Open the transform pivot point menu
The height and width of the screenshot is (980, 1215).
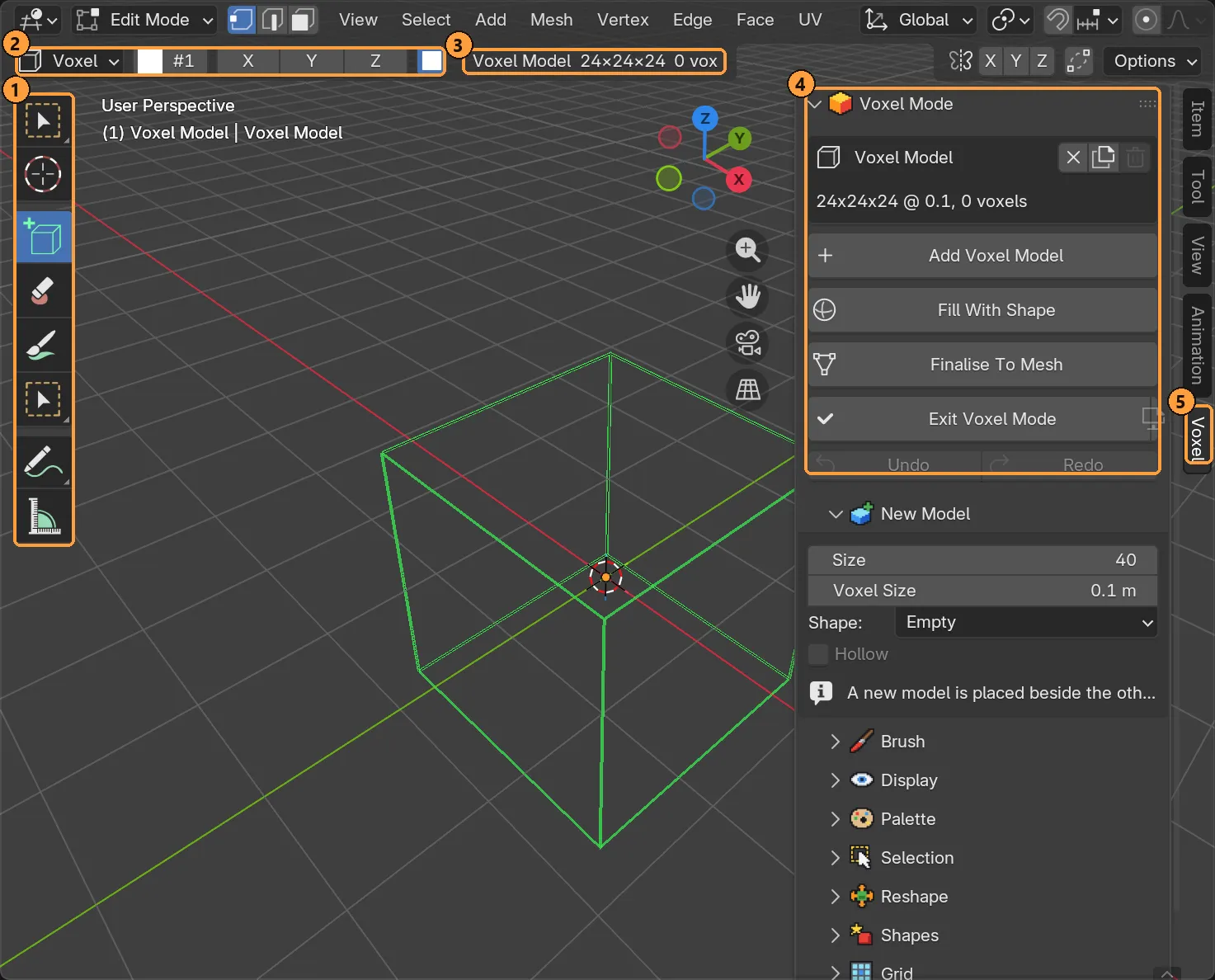(x=1010, y=20)
